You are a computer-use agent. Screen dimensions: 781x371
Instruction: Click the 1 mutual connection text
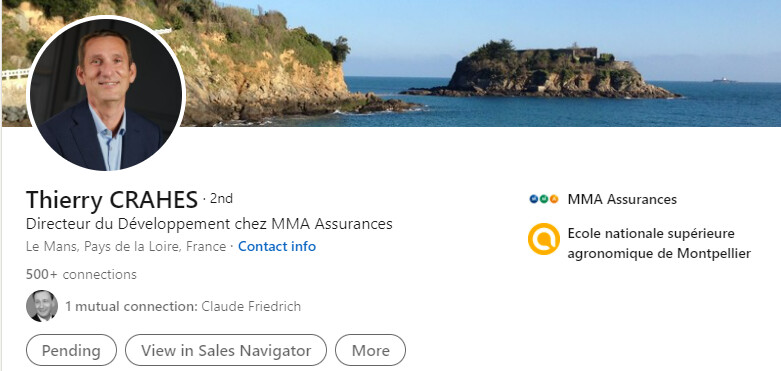[x=131, y=306]
